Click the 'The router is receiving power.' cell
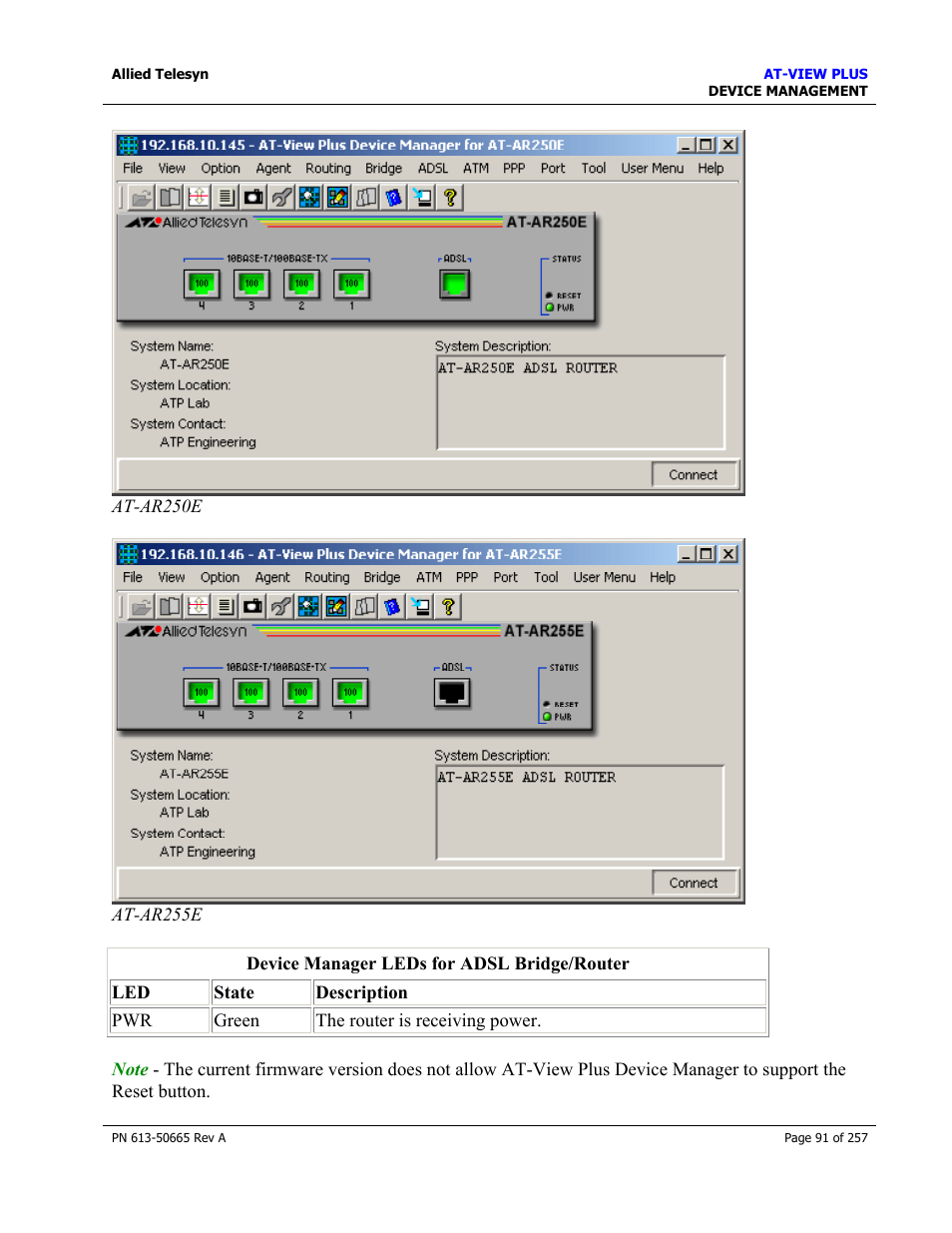 click(540, 1020)
